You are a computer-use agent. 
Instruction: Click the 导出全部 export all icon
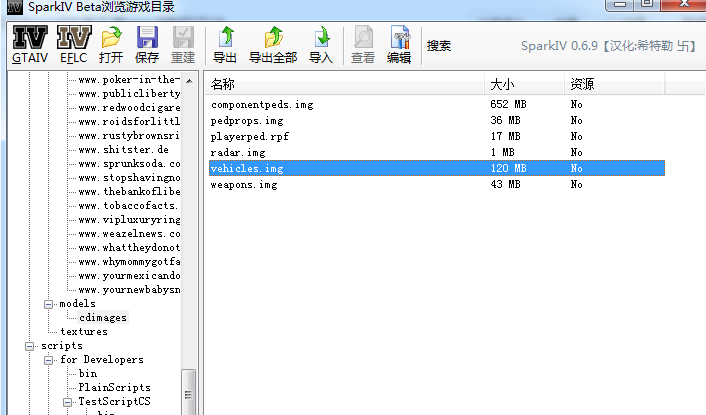click(273, 46)
